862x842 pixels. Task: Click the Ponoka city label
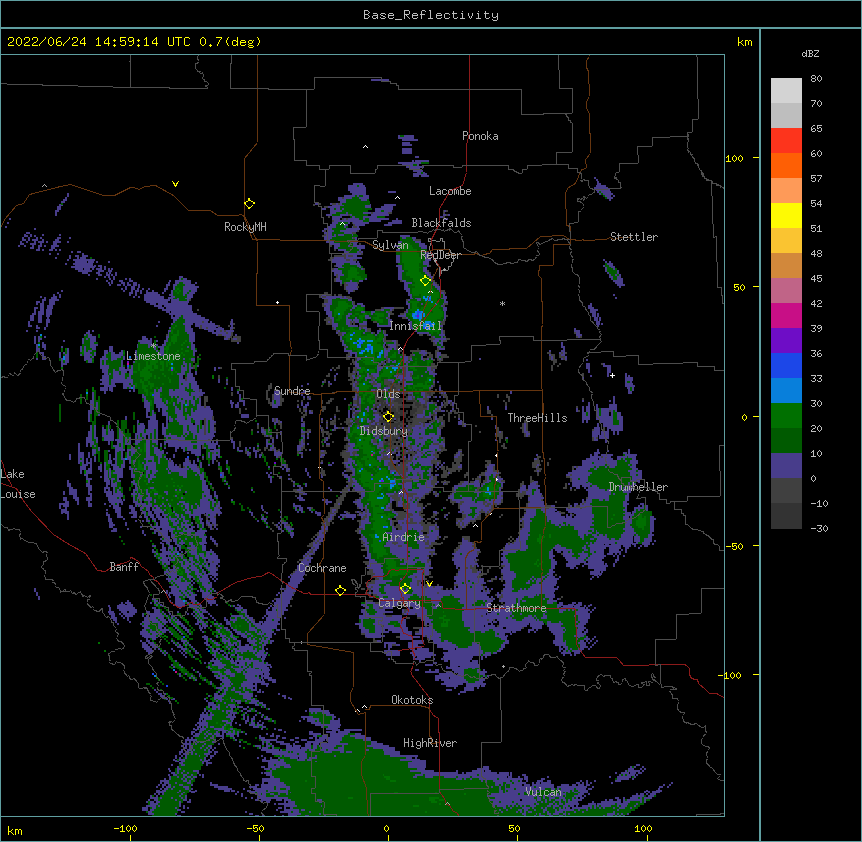(480, 136)
